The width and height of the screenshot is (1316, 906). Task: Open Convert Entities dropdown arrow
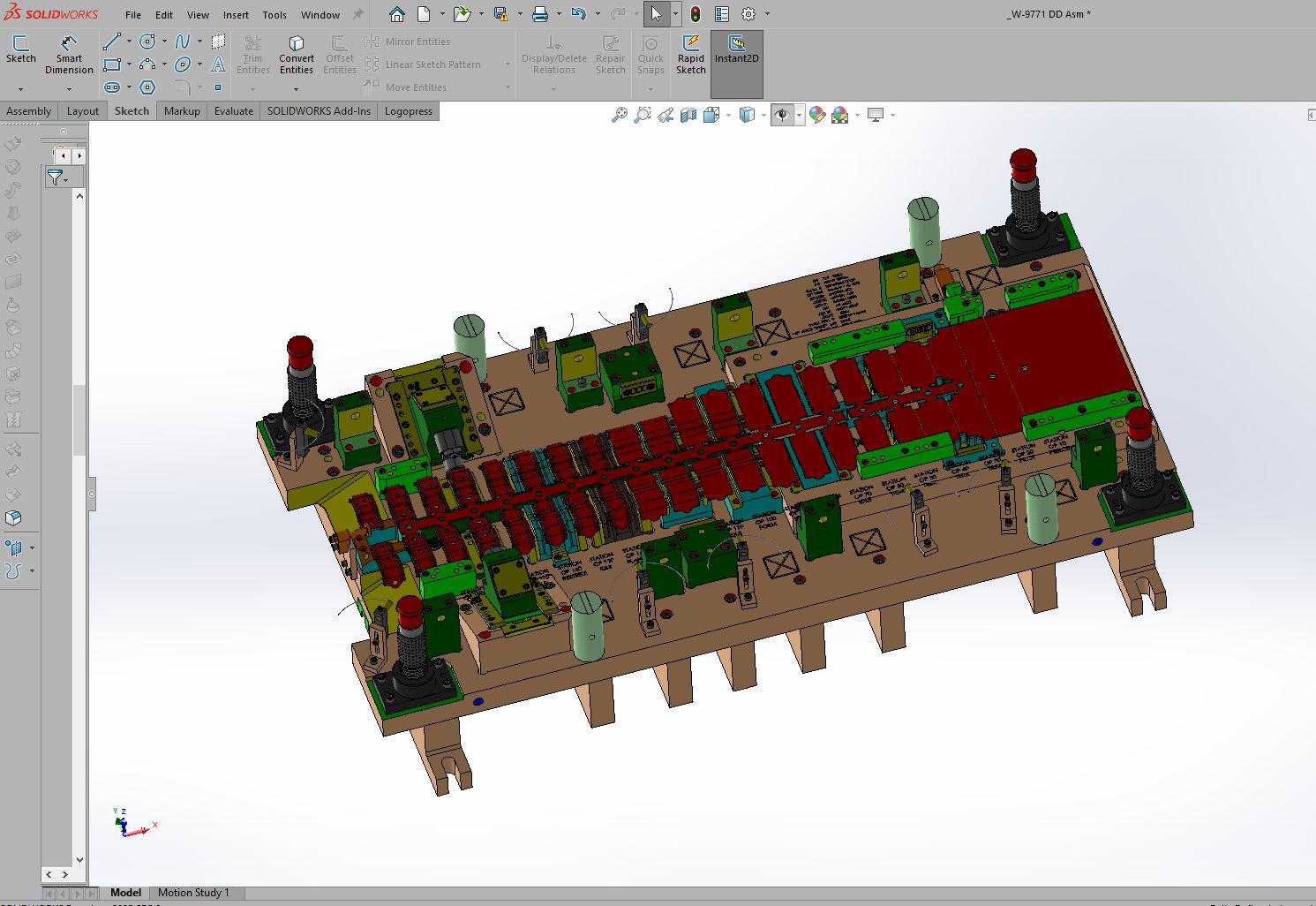coord(296,89)
